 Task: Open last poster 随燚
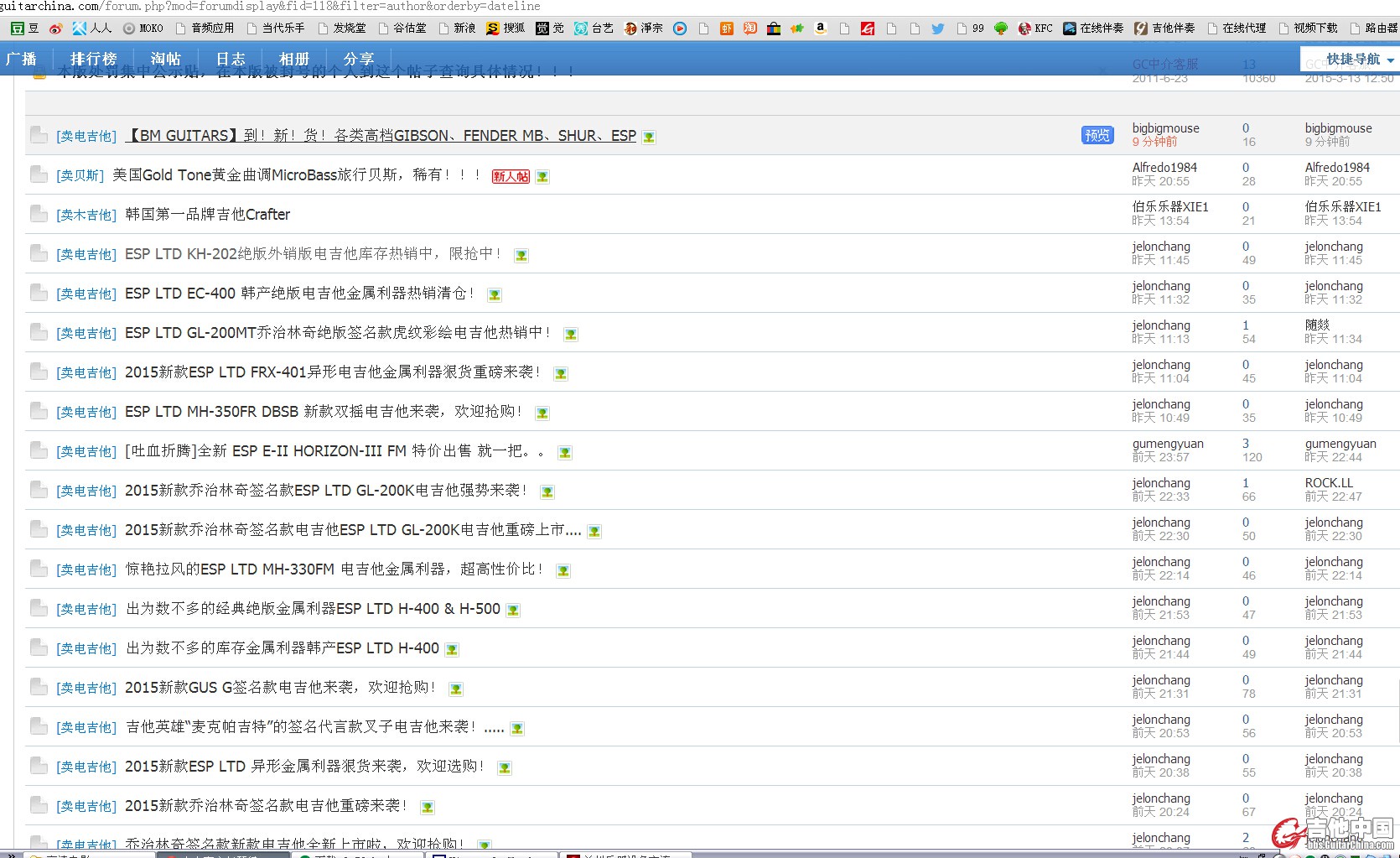click(1317, 325)
